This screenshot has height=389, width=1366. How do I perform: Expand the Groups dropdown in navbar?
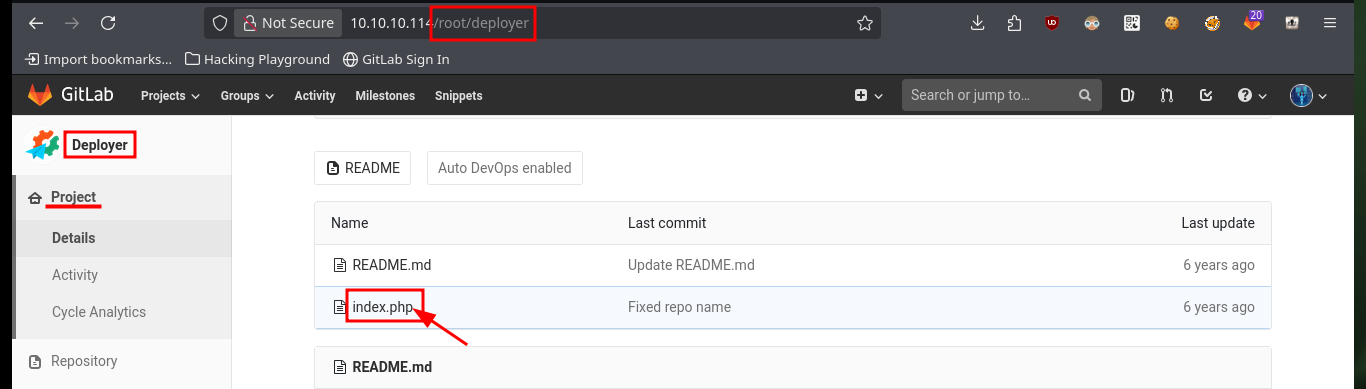click(x=247, y=96)
